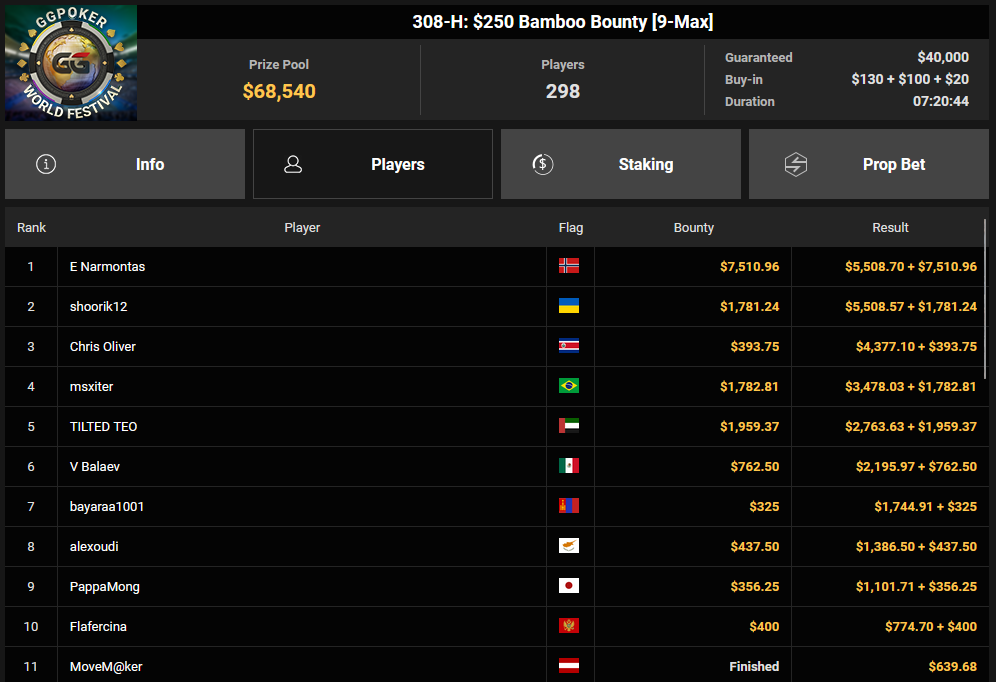This screenshot has height=682, width=996.
Task: Select the Players tab
Action: 373,164
